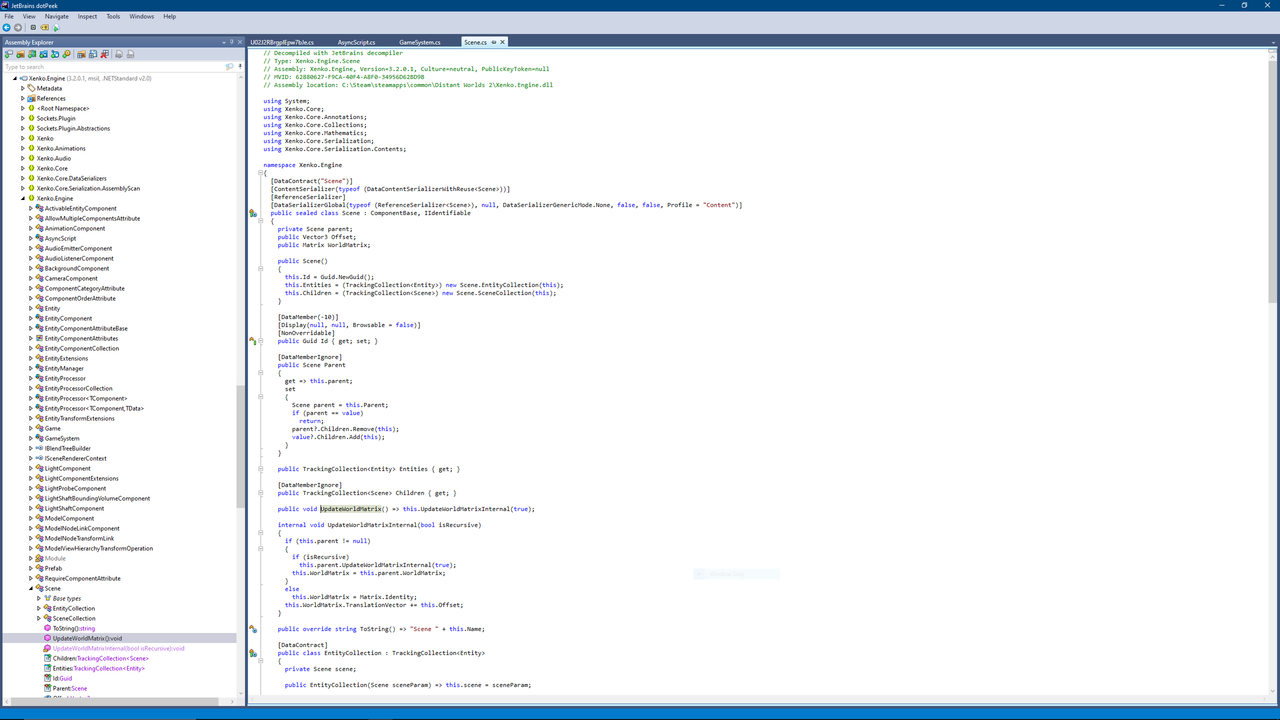The height and width of the screenshot is (720, 1280).
Task: Expand the EntityCollection nested class
Action: [x=39, y=608]
